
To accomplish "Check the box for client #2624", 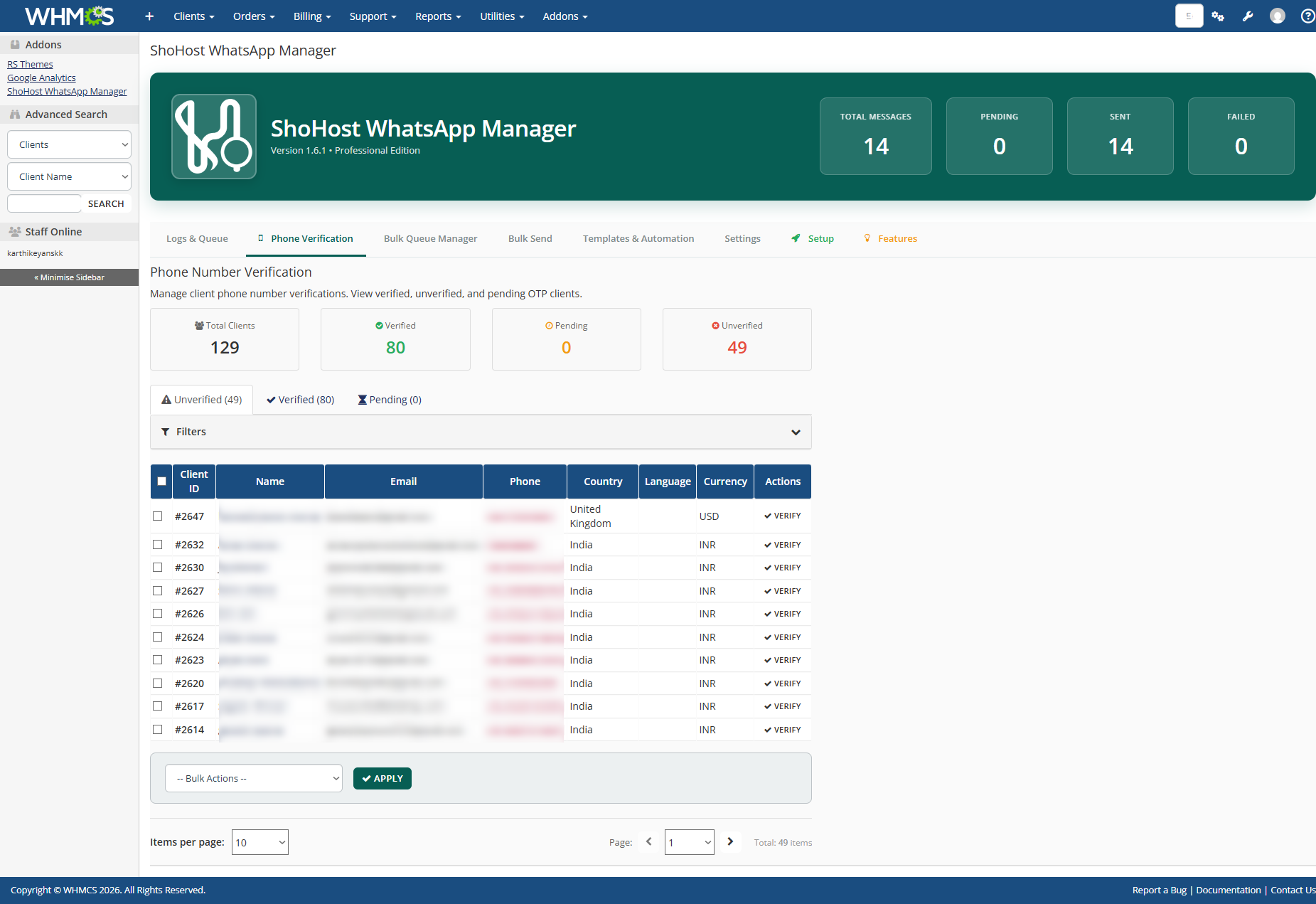I will click(x=158, y=637).
